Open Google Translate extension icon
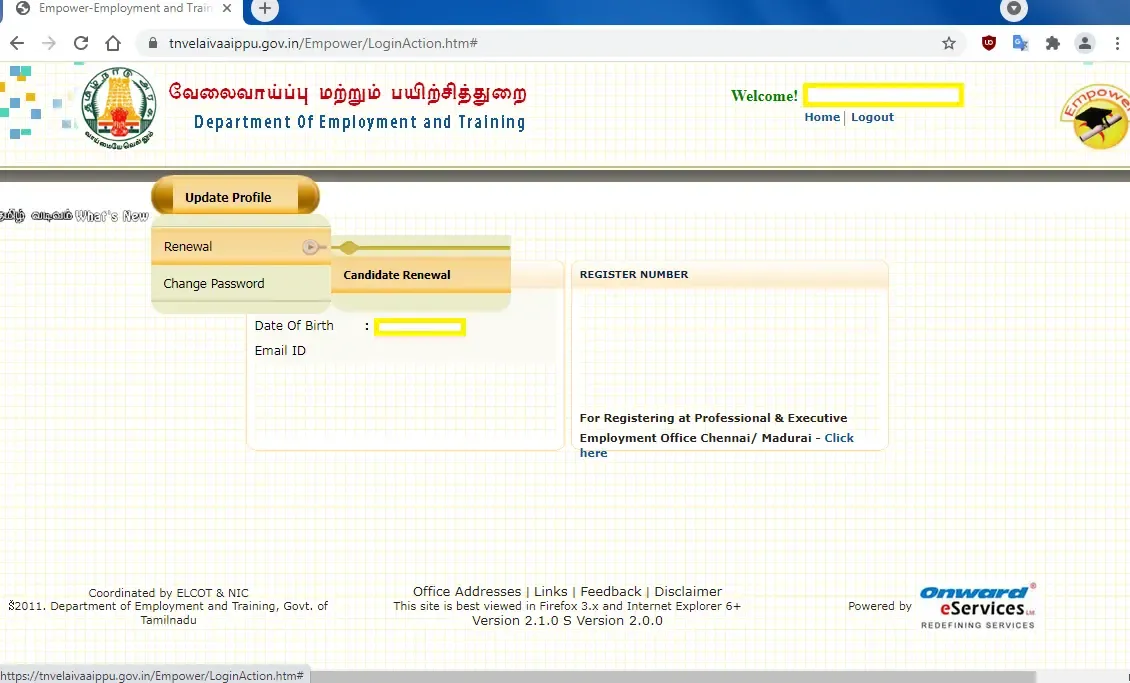Image resolution: width=1130 pixels, height=683 pixels. pyautogui.click(x=1020, y=43)
